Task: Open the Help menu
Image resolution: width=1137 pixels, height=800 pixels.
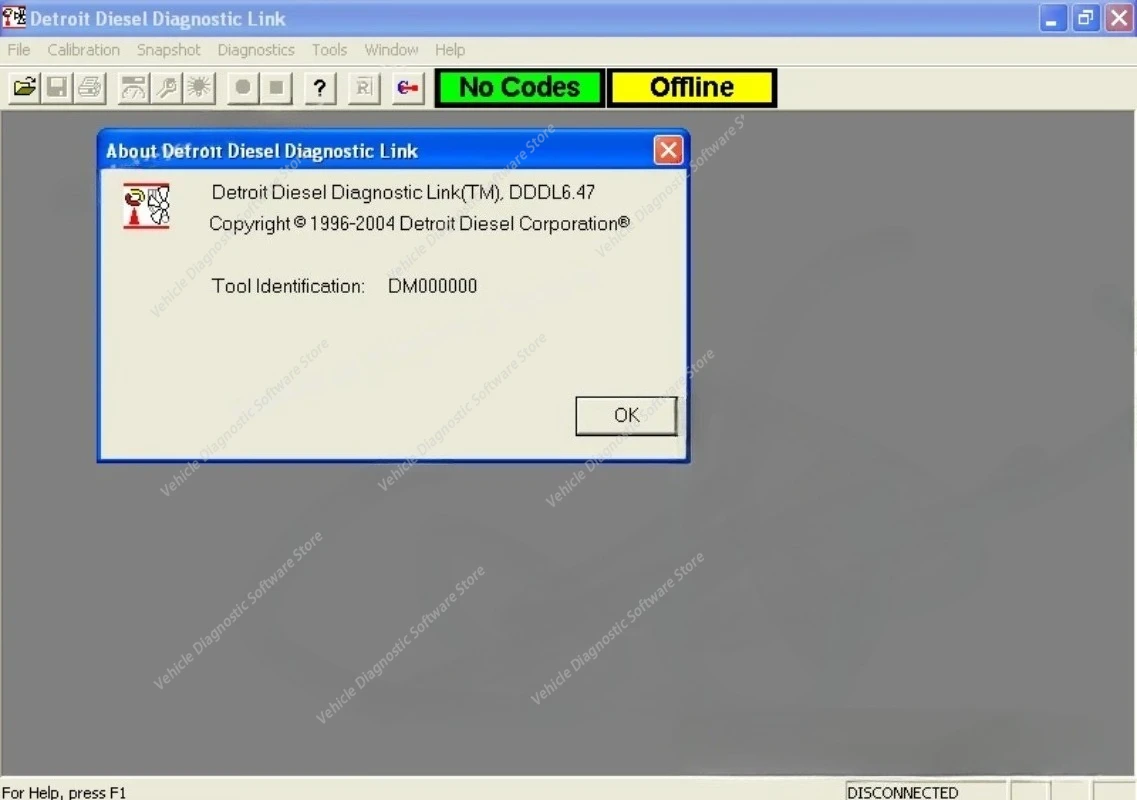Action: pyautogui.click(x=450, y=50)
